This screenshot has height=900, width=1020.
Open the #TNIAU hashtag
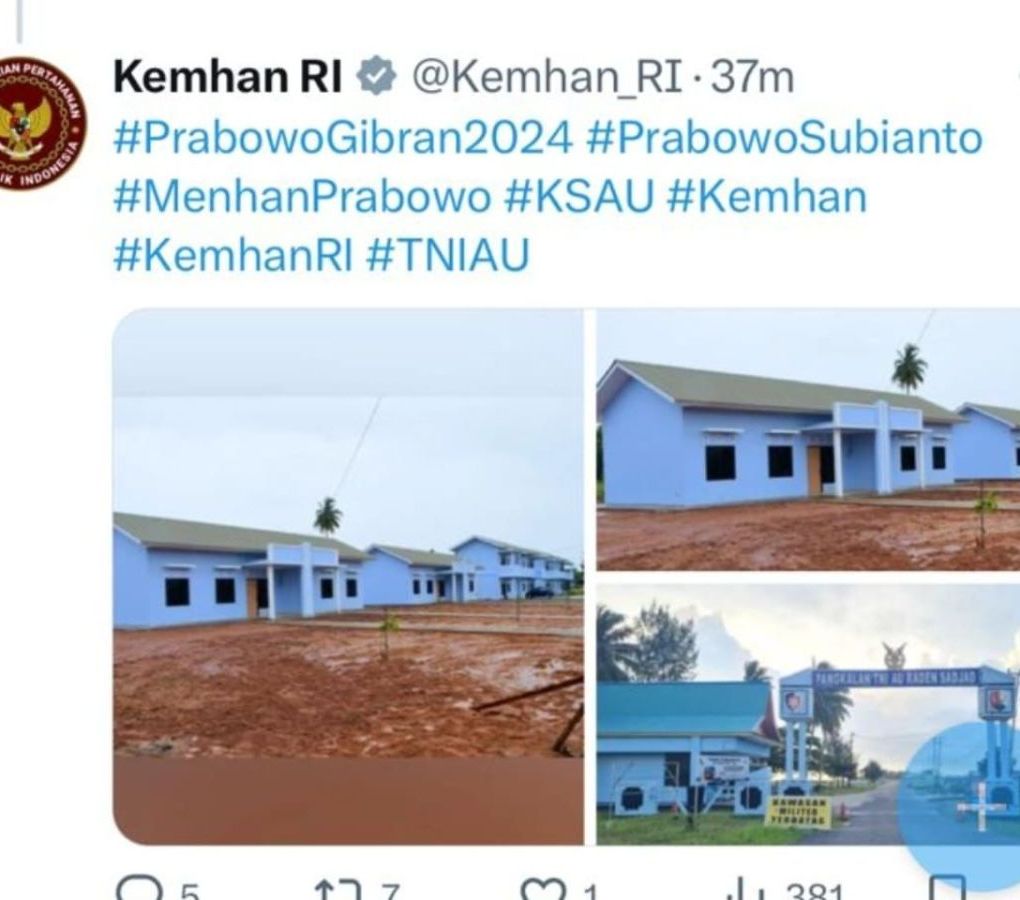[x=448, y=254]
